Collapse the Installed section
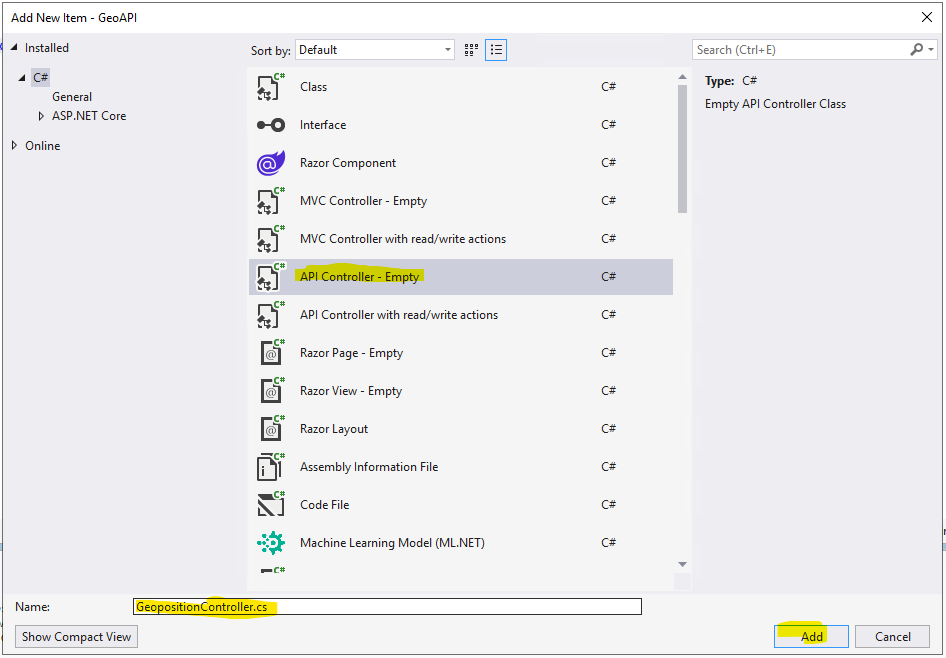The height and width of the screenshot is (658, 946). (14, 48)
